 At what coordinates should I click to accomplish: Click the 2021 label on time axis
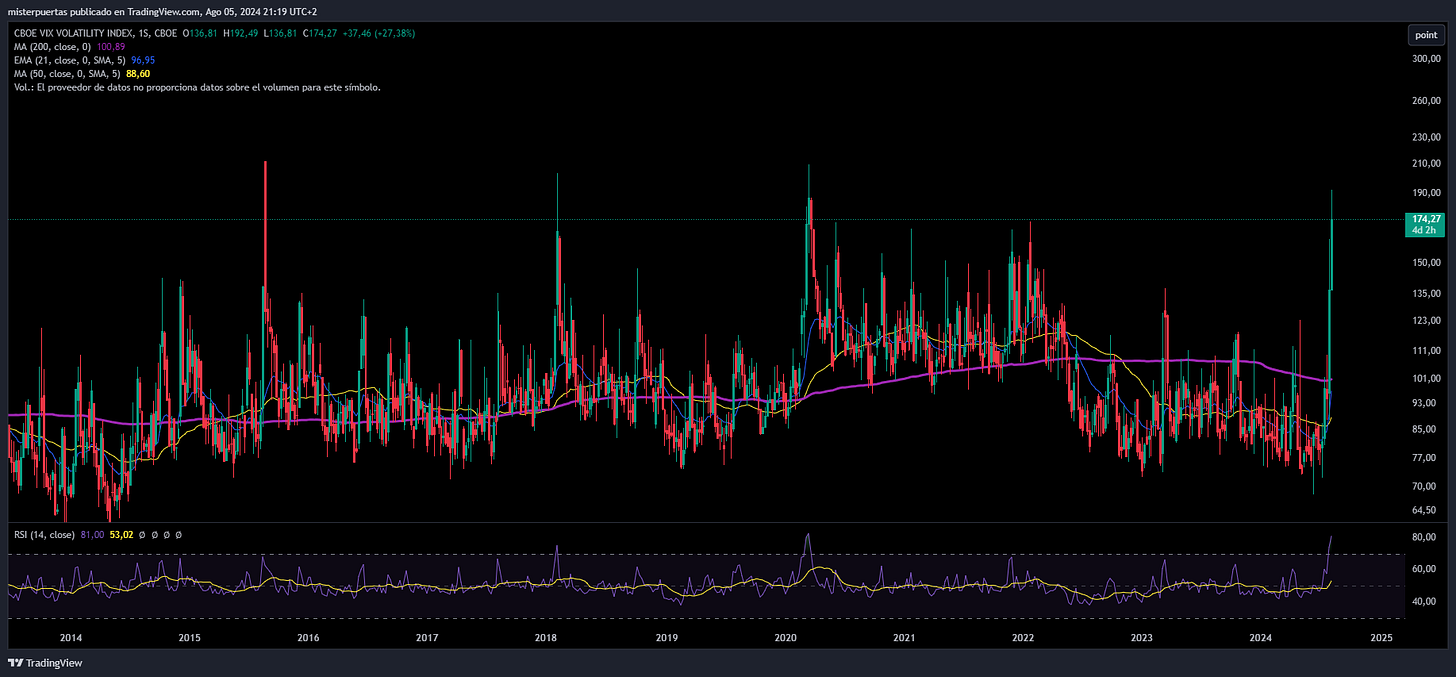pyautogui.click(x=904, y=637)
